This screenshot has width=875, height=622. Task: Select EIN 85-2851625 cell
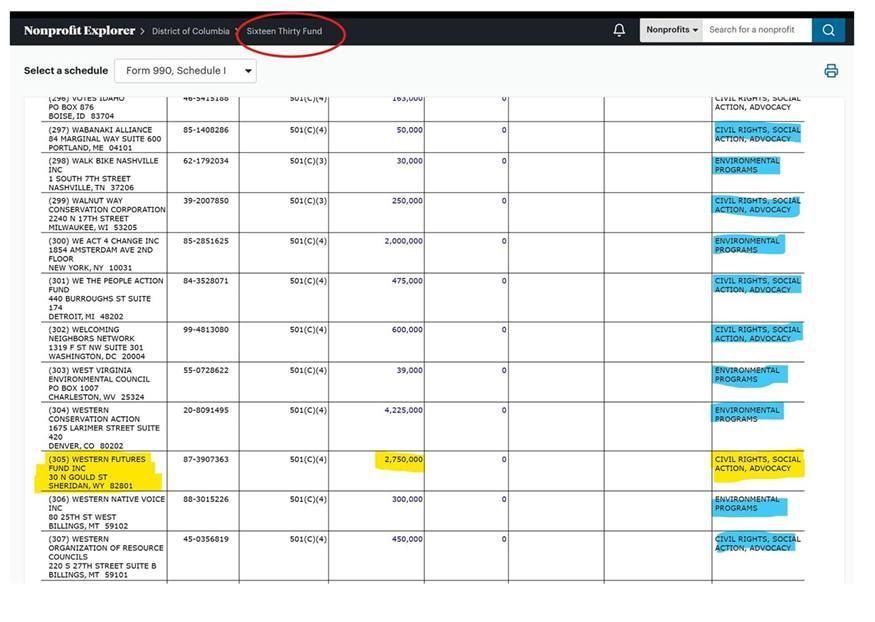(205, 241)
